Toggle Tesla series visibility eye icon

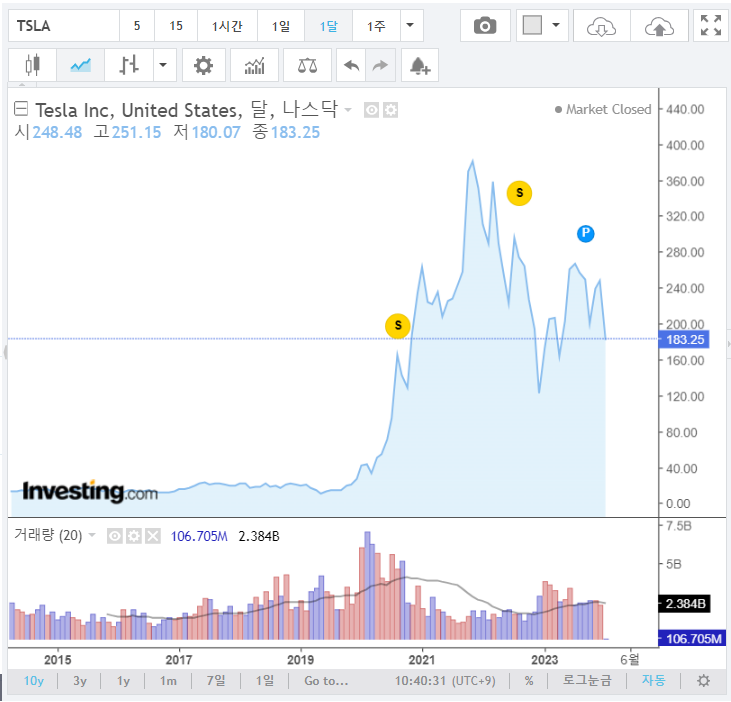click(371, 110)
